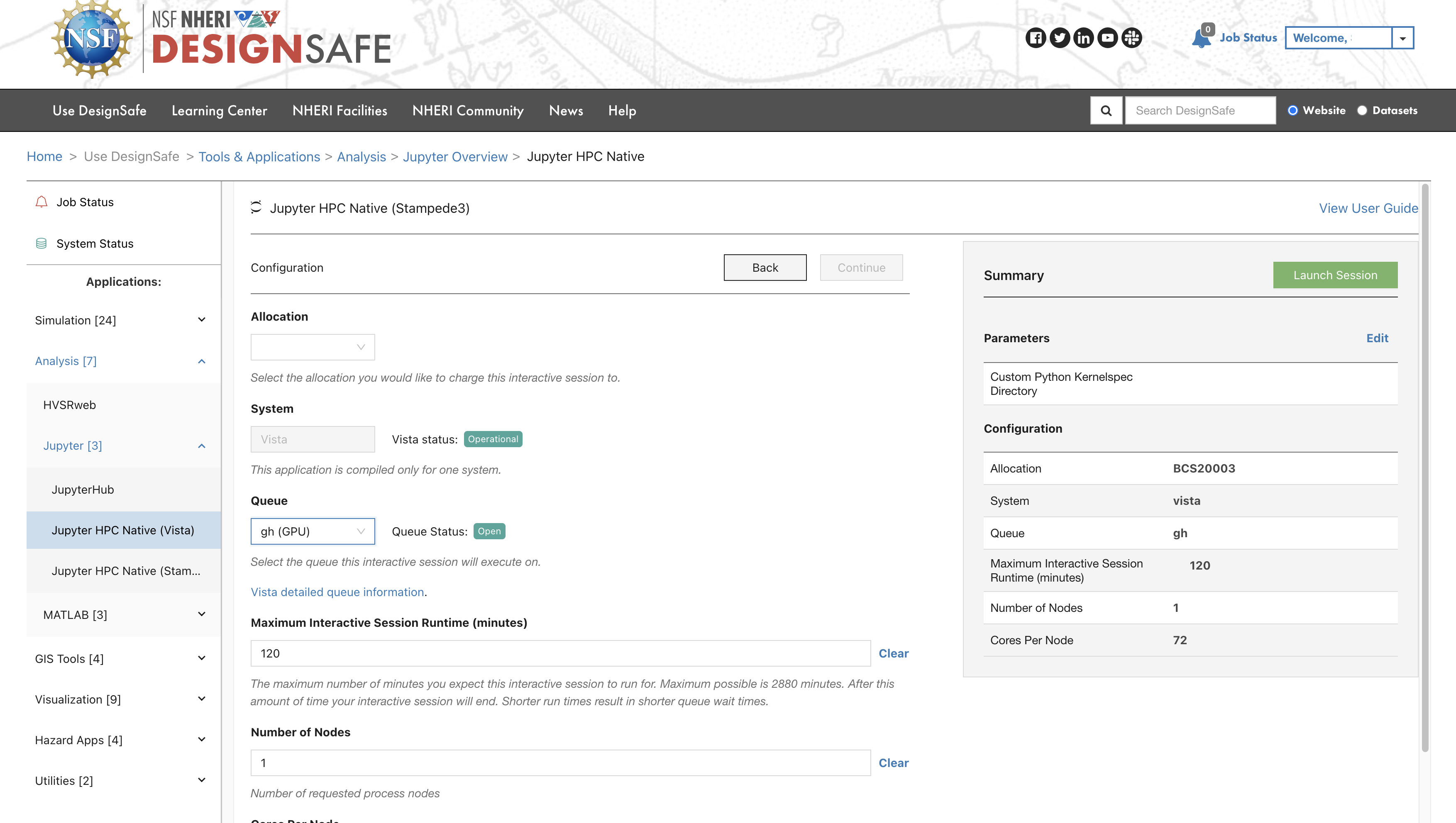Select the Website search scope radio button
The image size is (1456, 823).
click(1294, 110)
